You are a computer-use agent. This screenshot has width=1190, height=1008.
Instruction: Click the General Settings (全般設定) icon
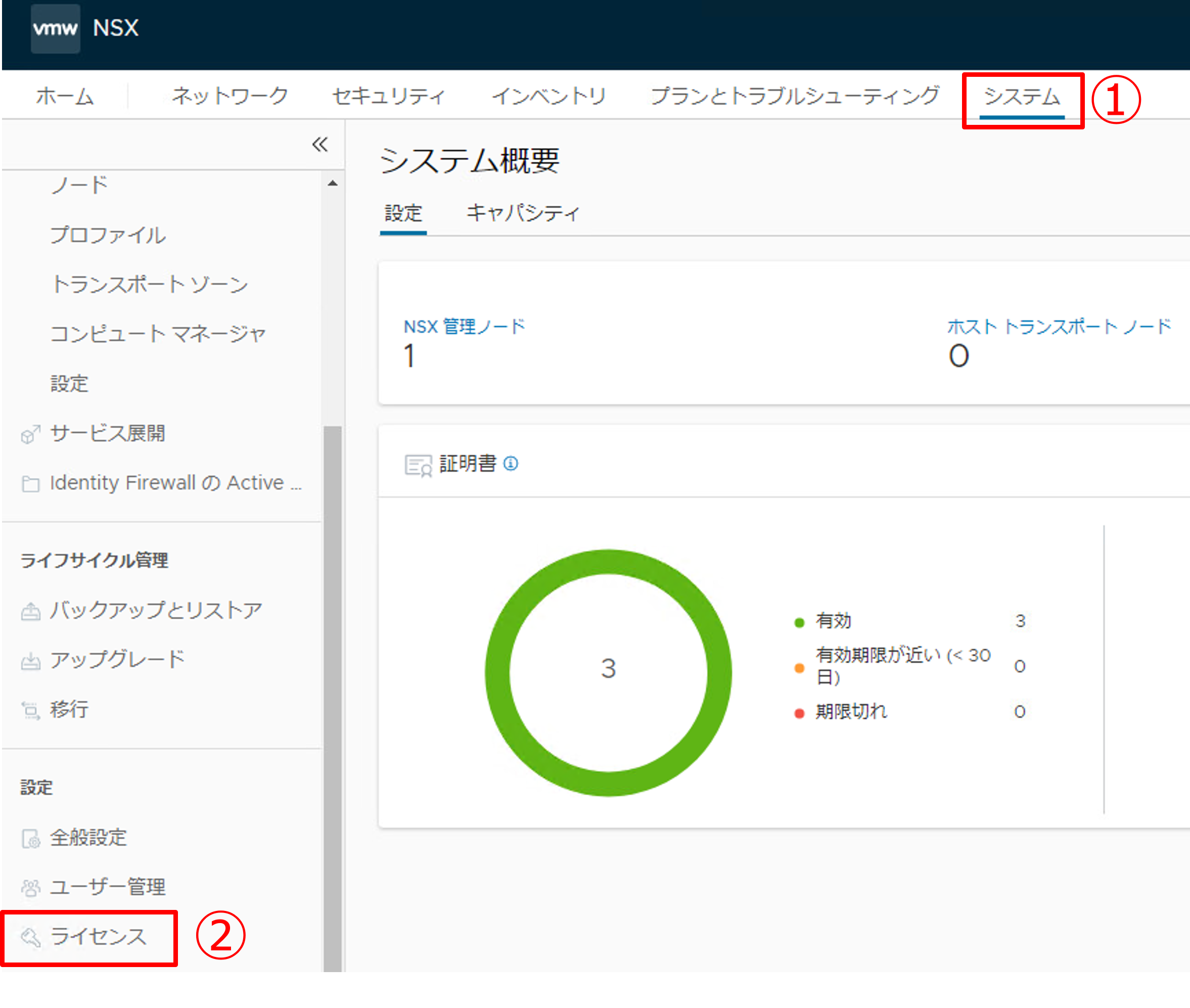(x=30, y=839)
